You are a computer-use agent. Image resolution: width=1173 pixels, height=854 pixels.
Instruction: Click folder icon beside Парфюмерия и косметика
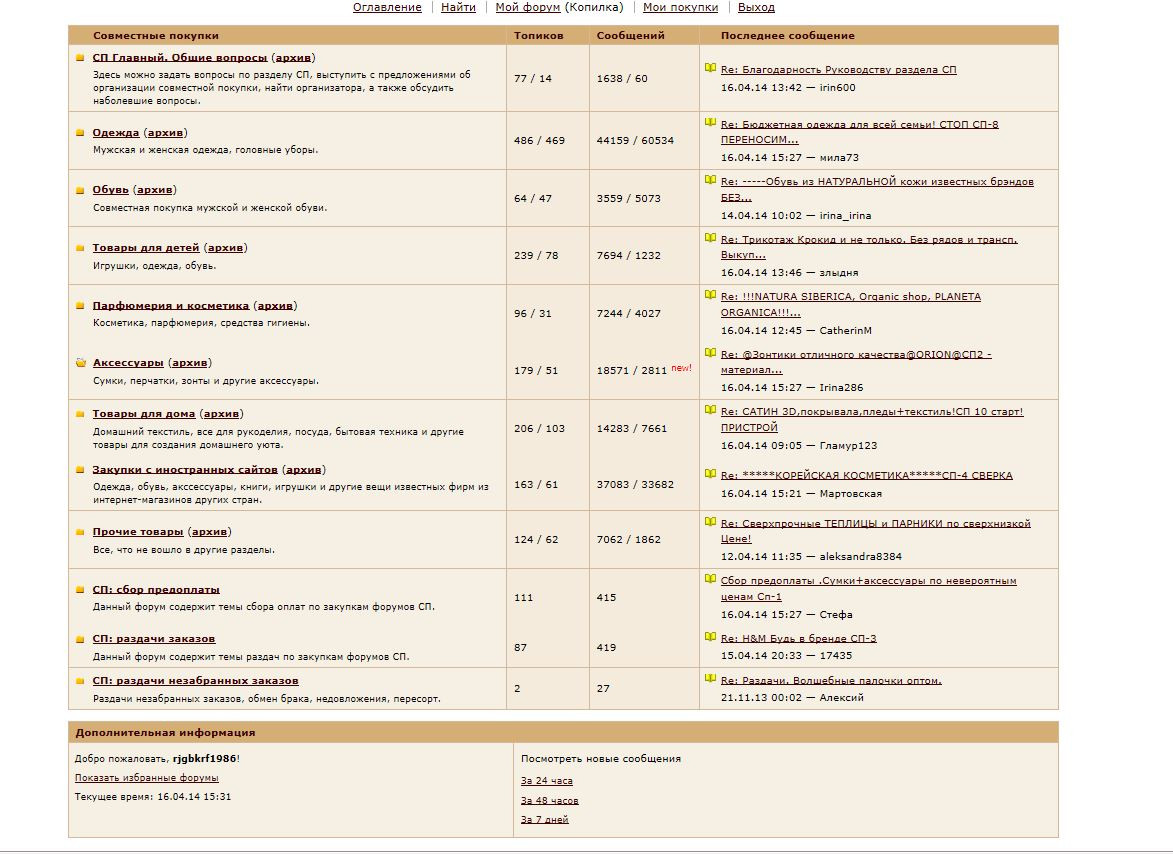coord(80,306)
